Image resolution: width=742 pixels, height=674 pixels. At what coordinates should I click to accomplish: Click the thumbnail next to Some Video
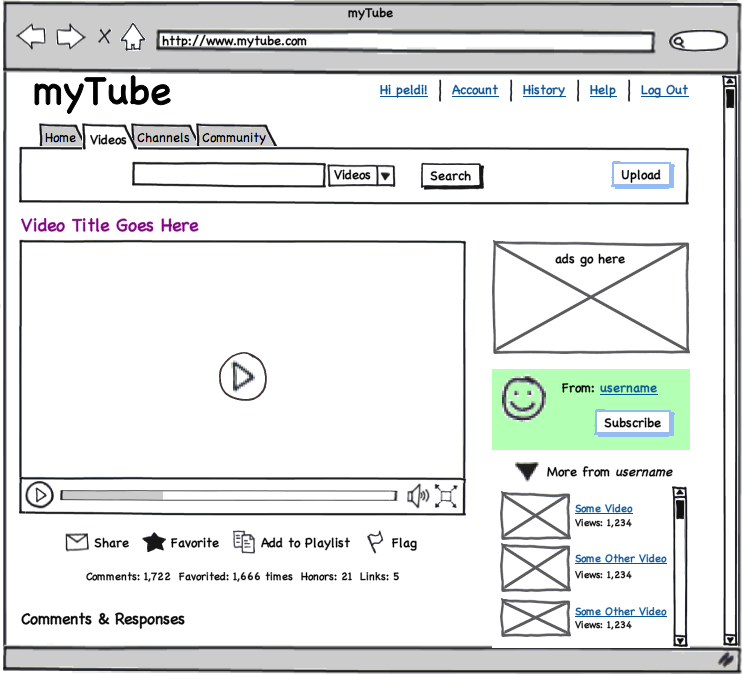[x=536, y=516]
